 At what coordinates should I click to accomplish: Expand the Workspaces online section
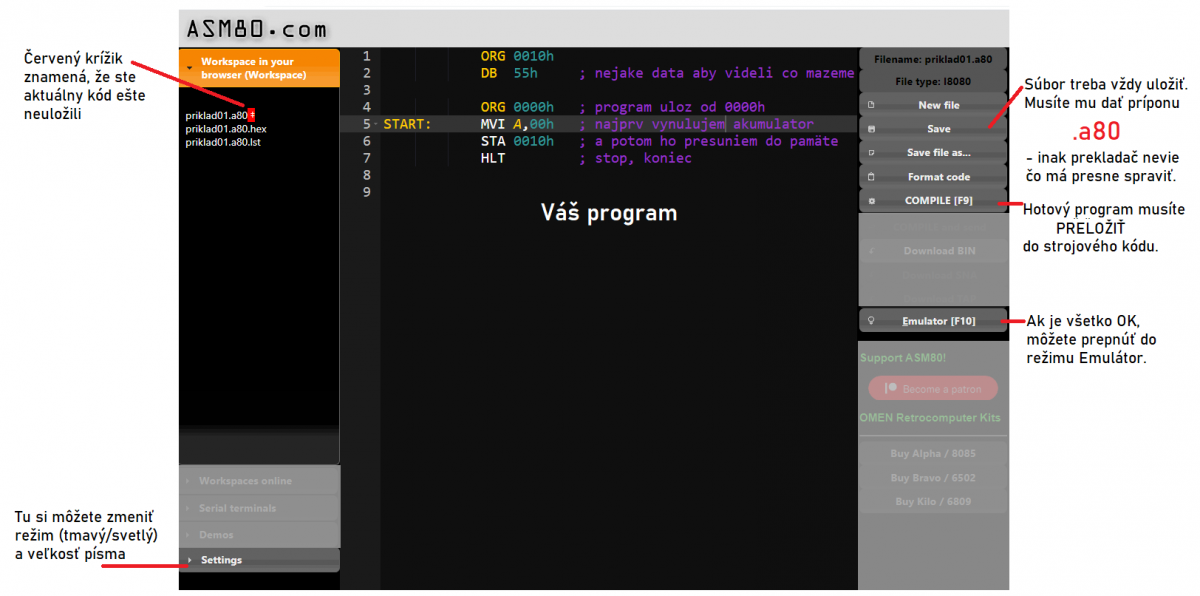[x=245, y=481]
